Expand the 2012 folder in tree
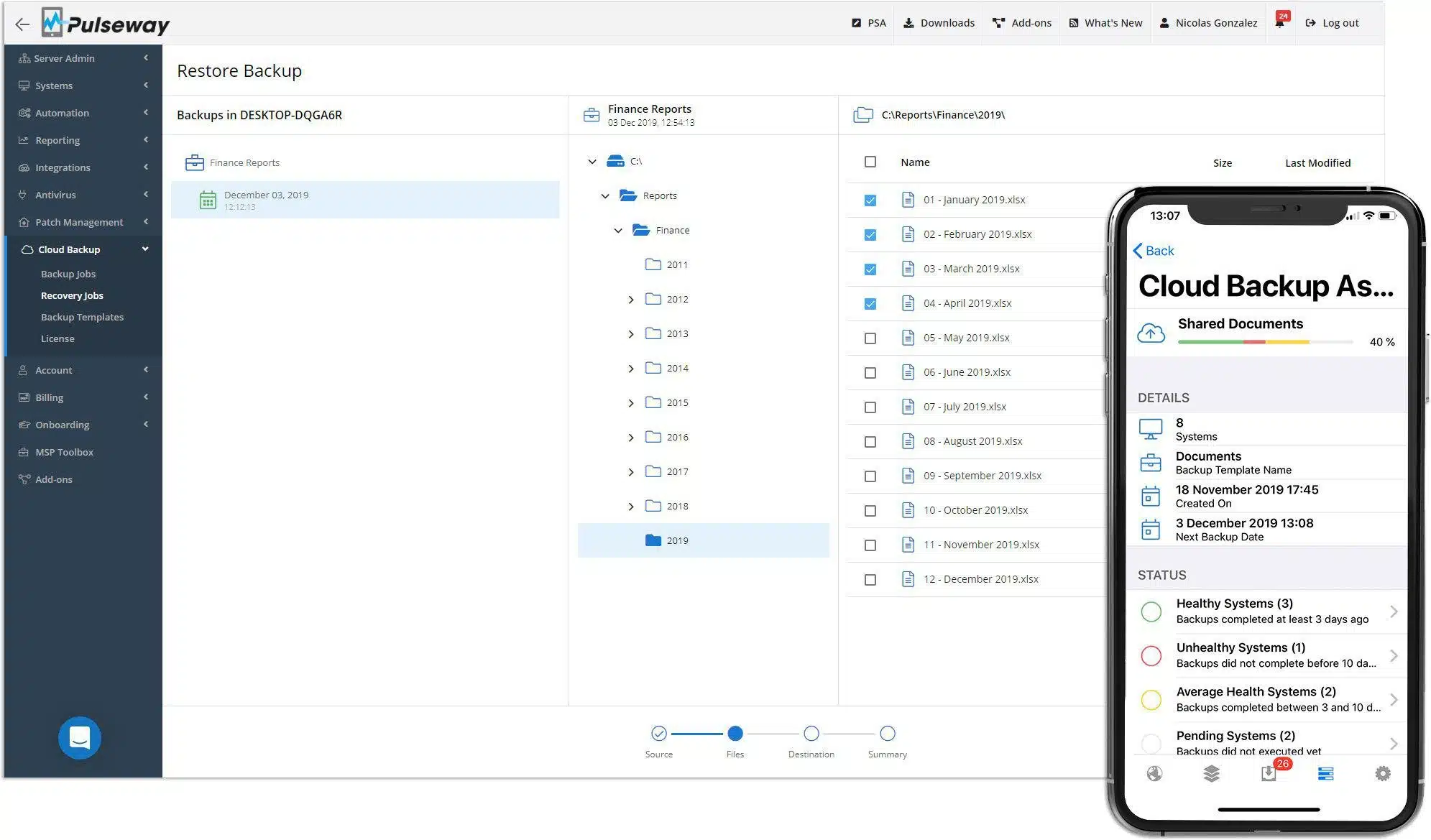 pyautogui.click(x=631, y=300)
